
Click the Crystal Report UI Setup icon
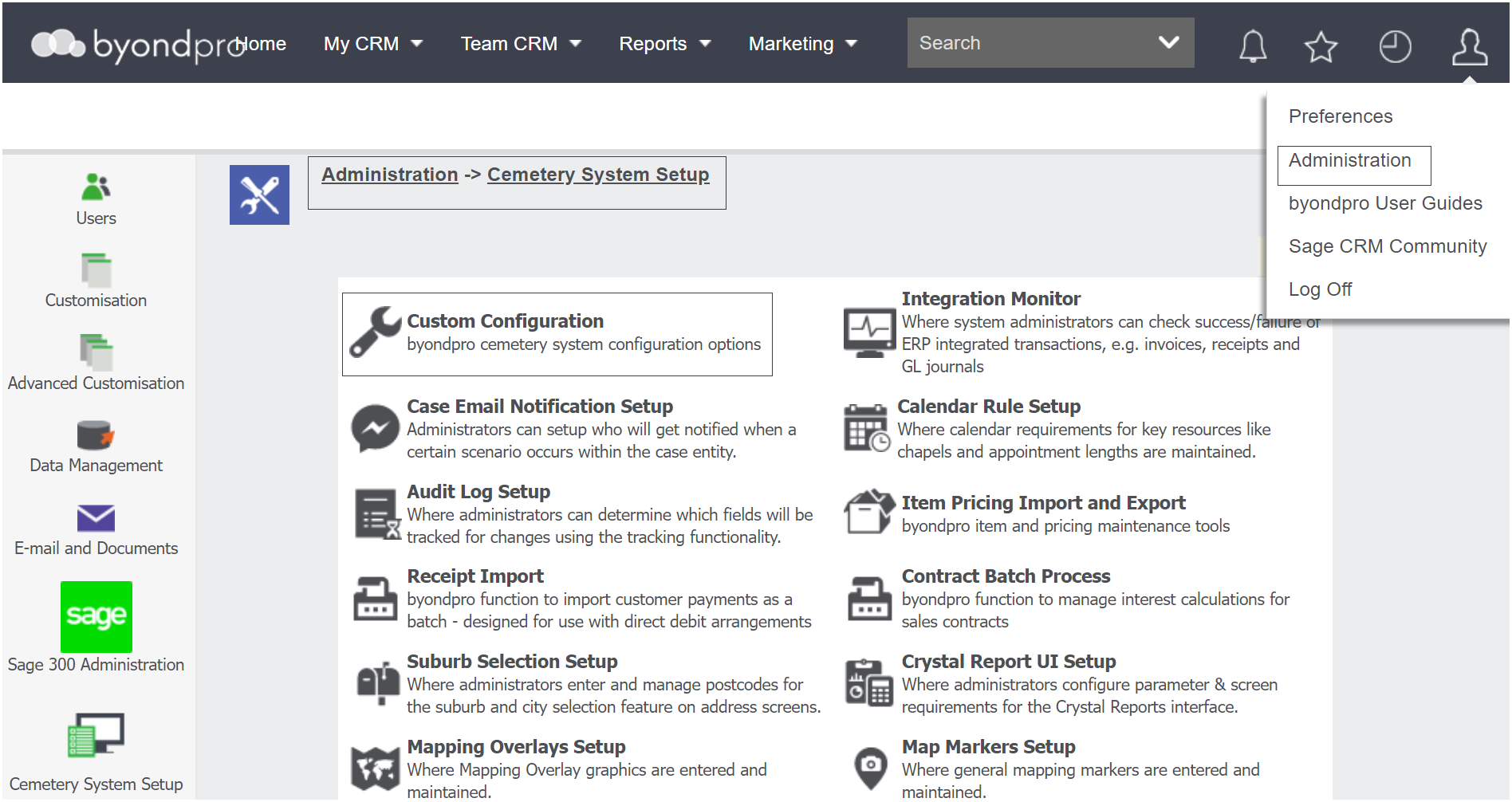tap(868, 683)
